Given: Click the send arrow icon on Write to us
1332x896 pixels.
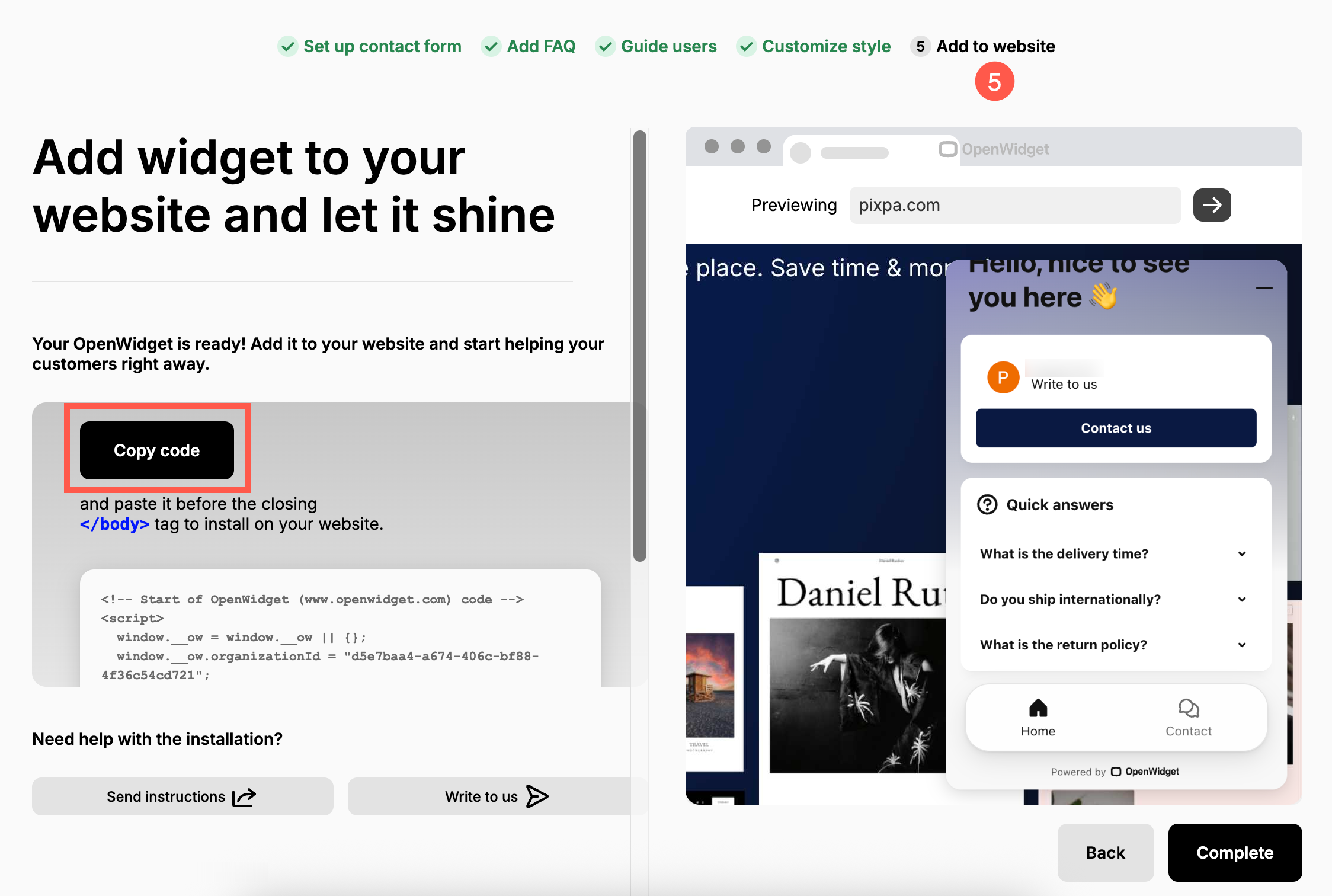Looking at the screenshot, I should (x=537, y=796).
